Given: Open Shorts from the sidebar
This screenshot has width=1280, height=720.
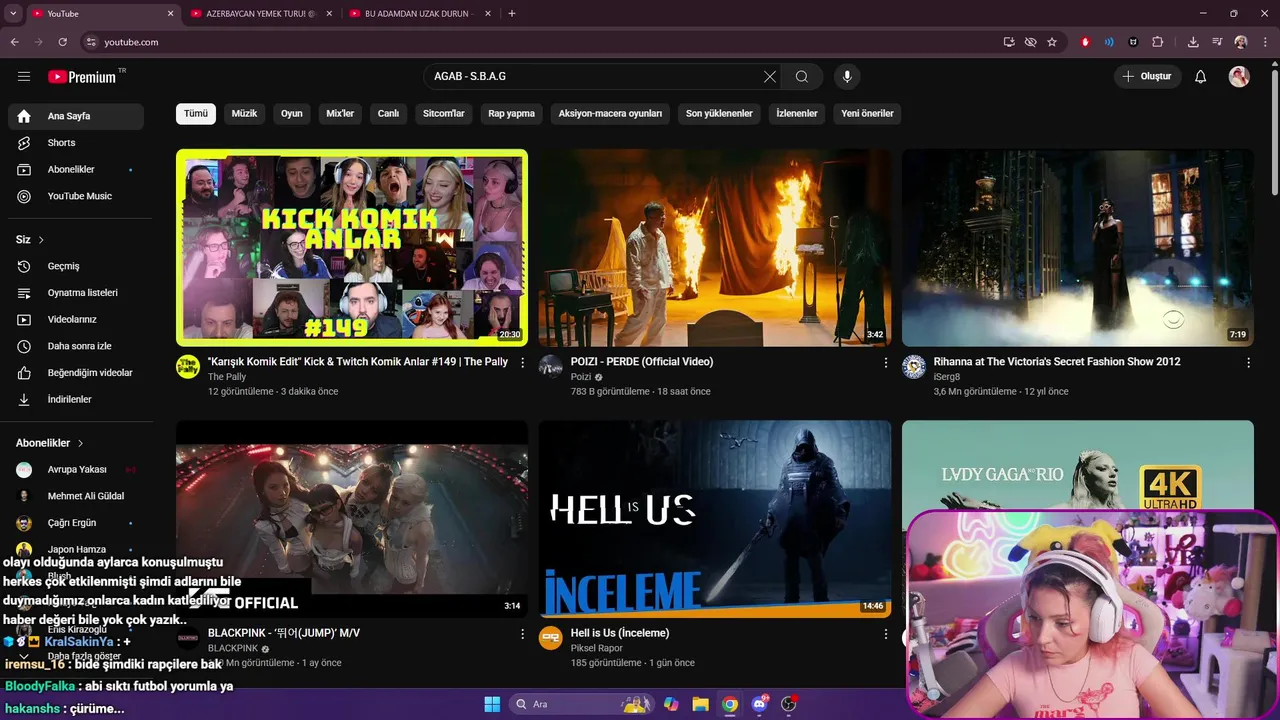Looking at the screenshot, I should [x=76, y=143].
